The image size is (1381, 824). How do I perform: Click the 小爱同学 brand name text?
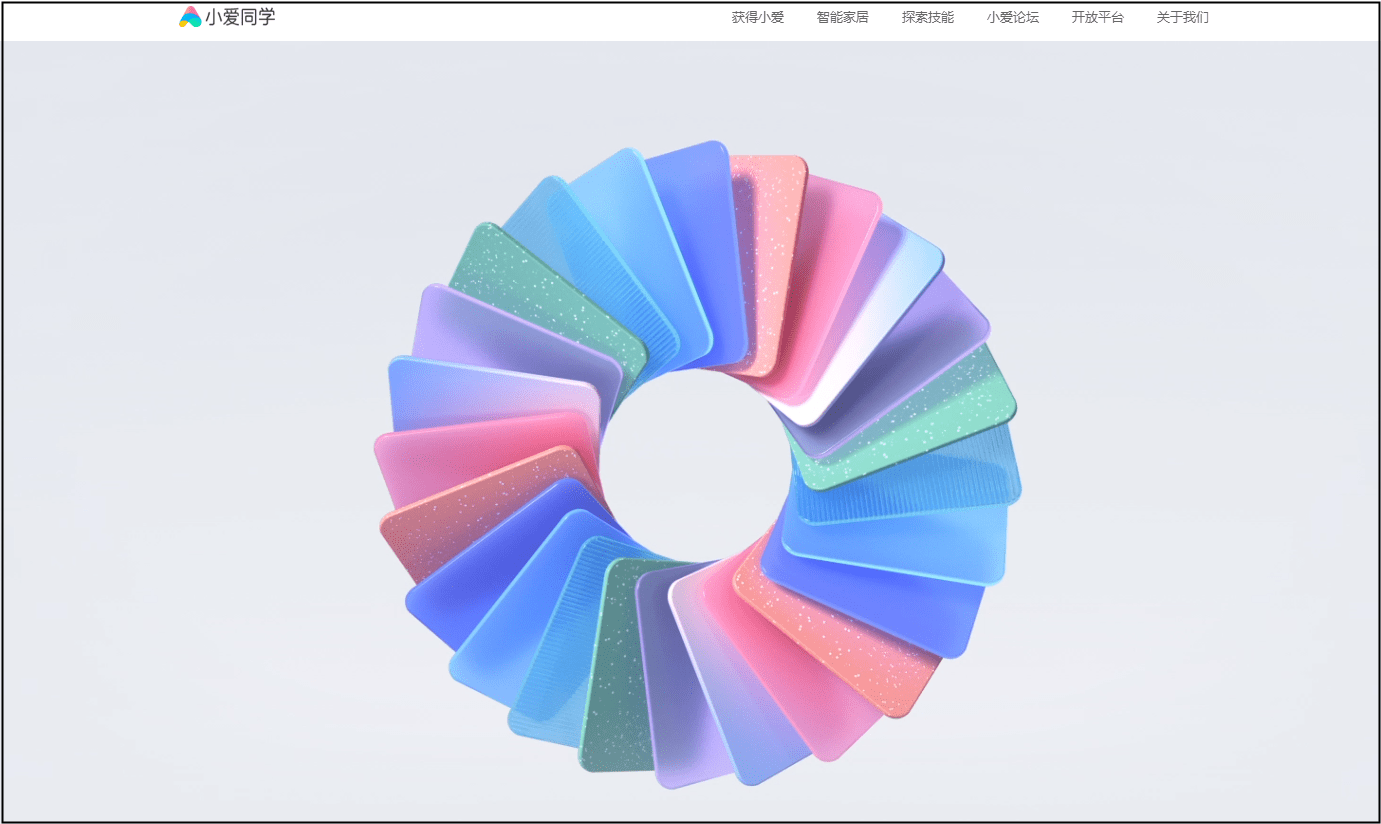point(240,17)
